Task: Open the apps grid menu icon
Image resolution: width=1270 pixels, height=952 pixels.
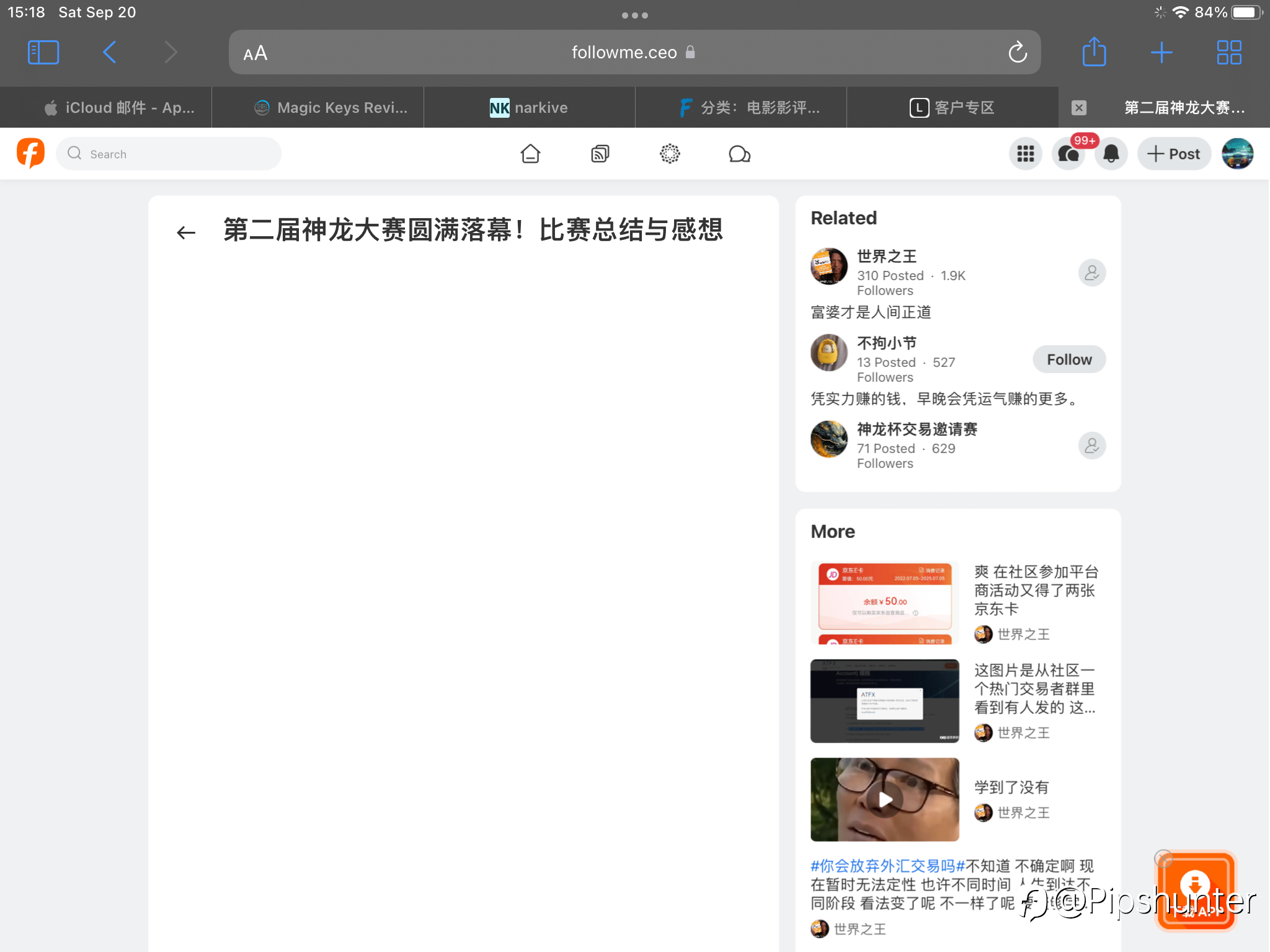Action: coord(1026,154)
